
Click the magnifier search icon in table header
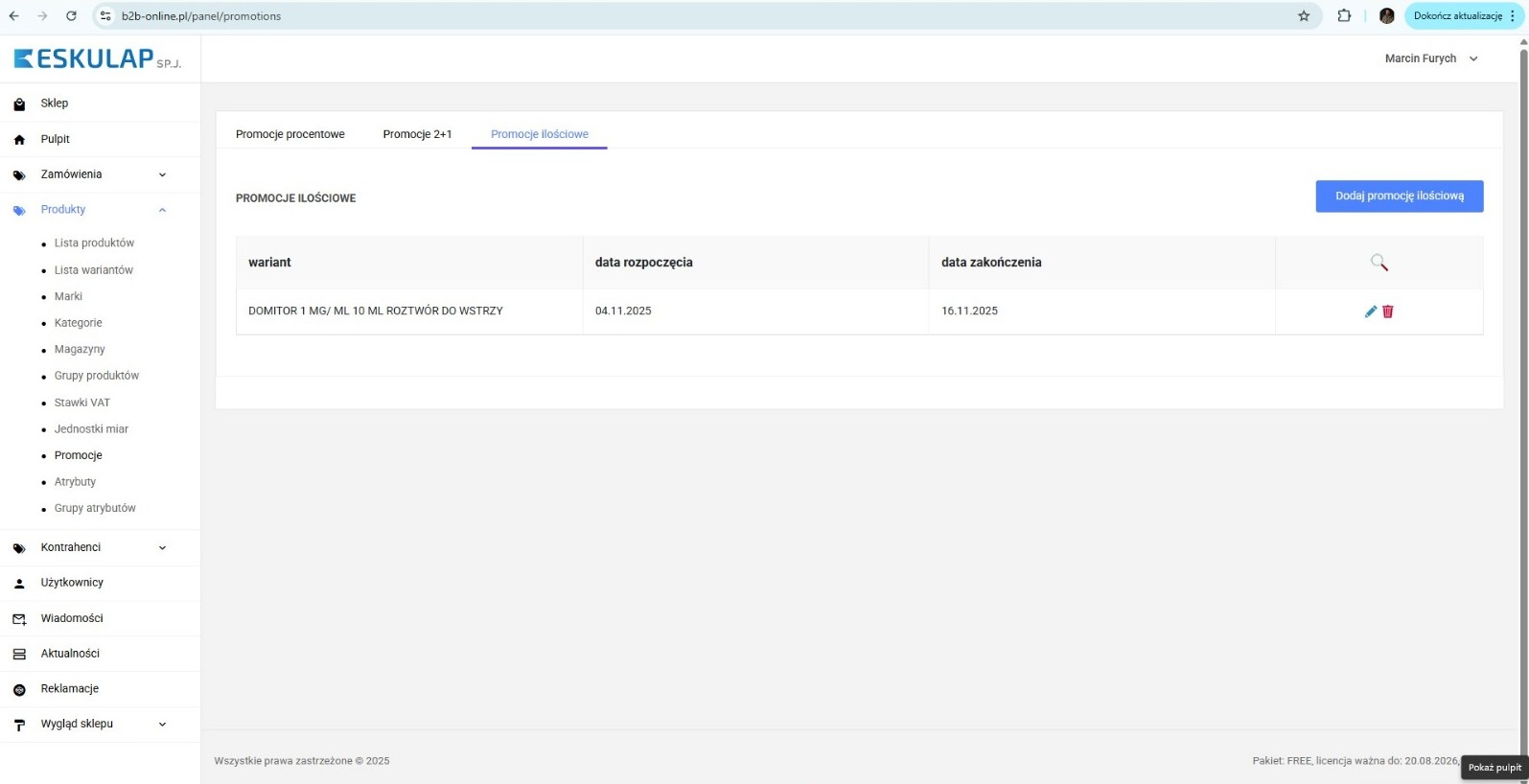tap(1378, 263)
